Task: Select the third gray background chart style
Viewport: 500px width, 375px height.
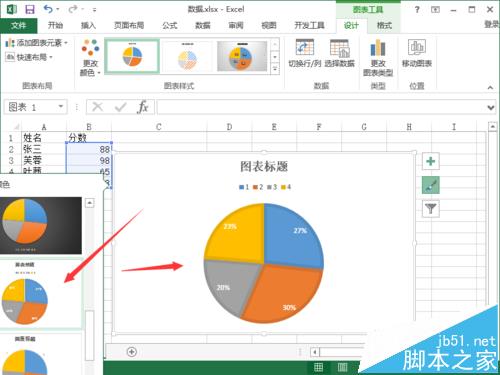Action: 242,56
